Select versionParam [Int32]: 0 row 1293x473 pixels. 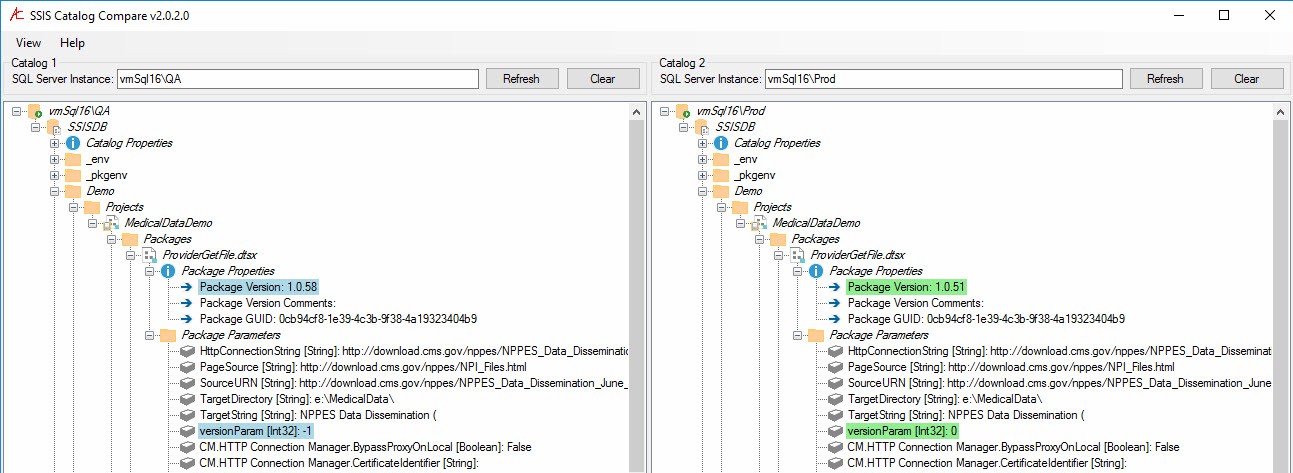pos(903,431)
